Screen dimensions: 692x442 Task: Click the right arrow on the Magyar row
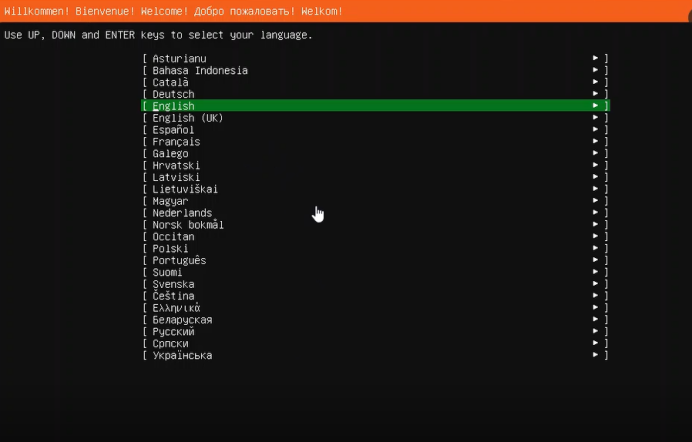point(596,201)
